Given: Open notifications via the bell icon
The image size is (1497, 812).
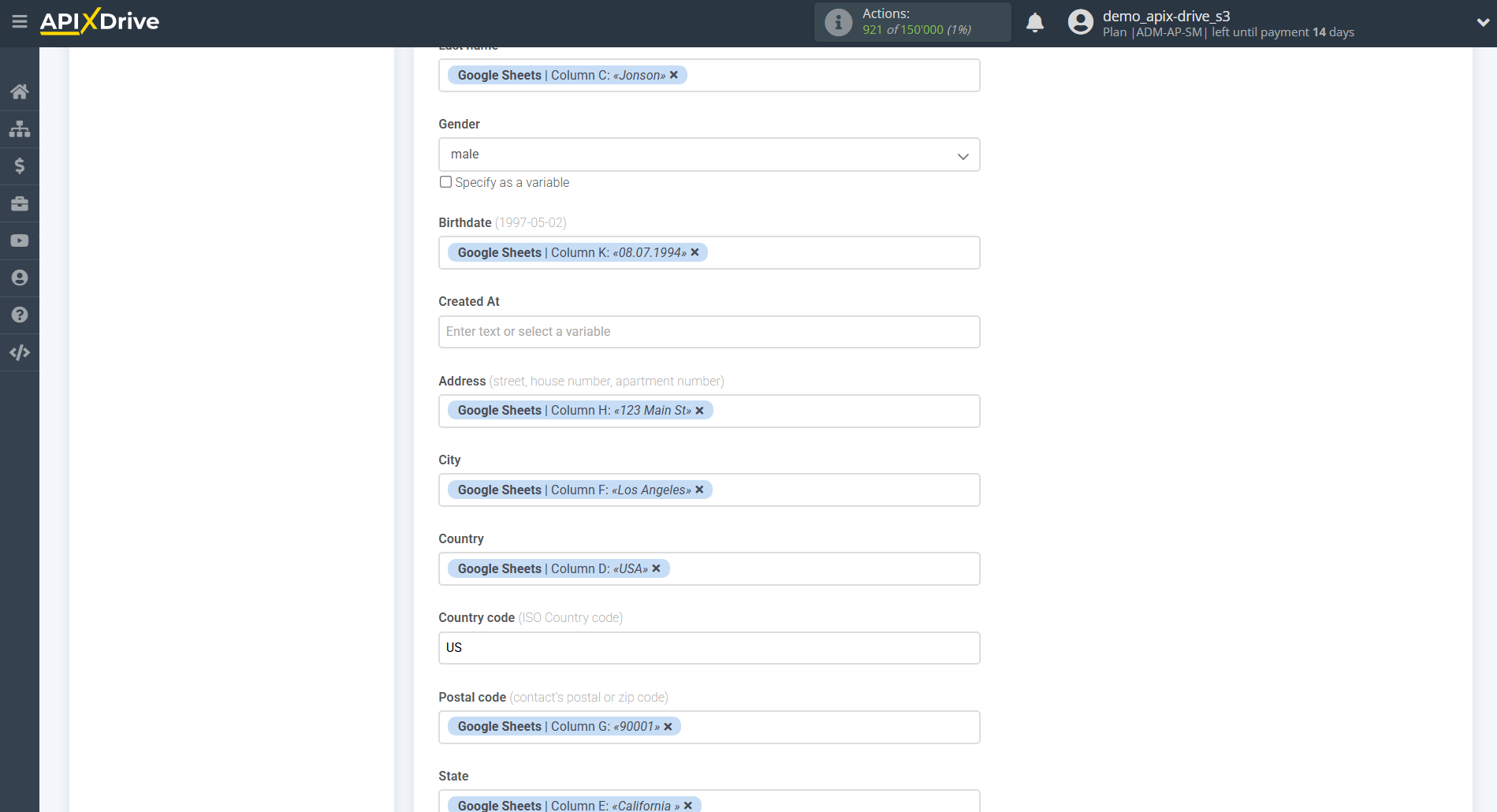Looking at the screenshot, I should click(1035, 22).
